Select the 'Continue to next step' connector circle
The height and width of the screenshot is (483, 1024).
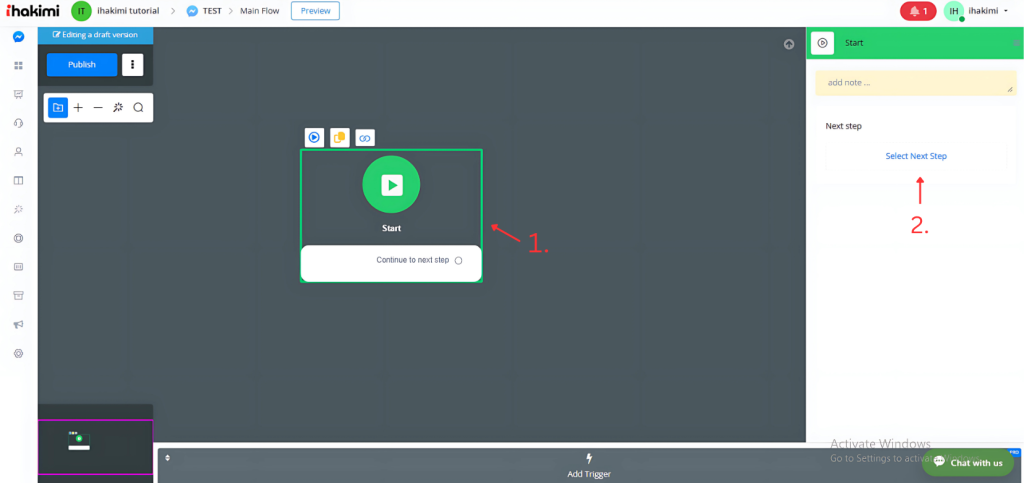tap(458, 261)
